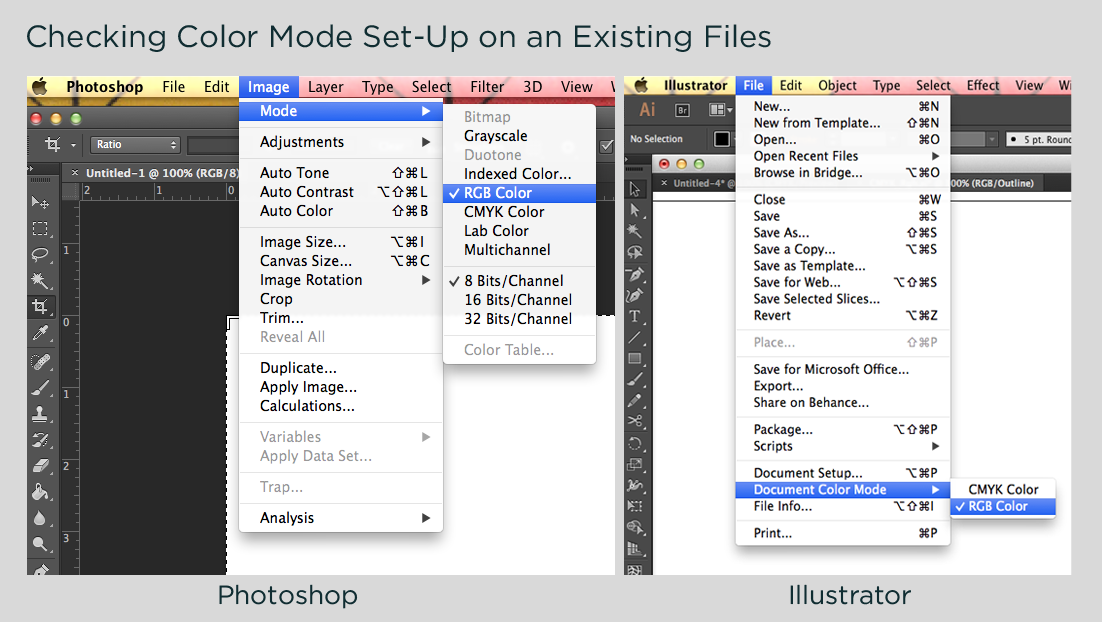Screen dimensions: 1102x622
Task: Open the Image menu in Photoshop
Action: [x=268, y=86]
